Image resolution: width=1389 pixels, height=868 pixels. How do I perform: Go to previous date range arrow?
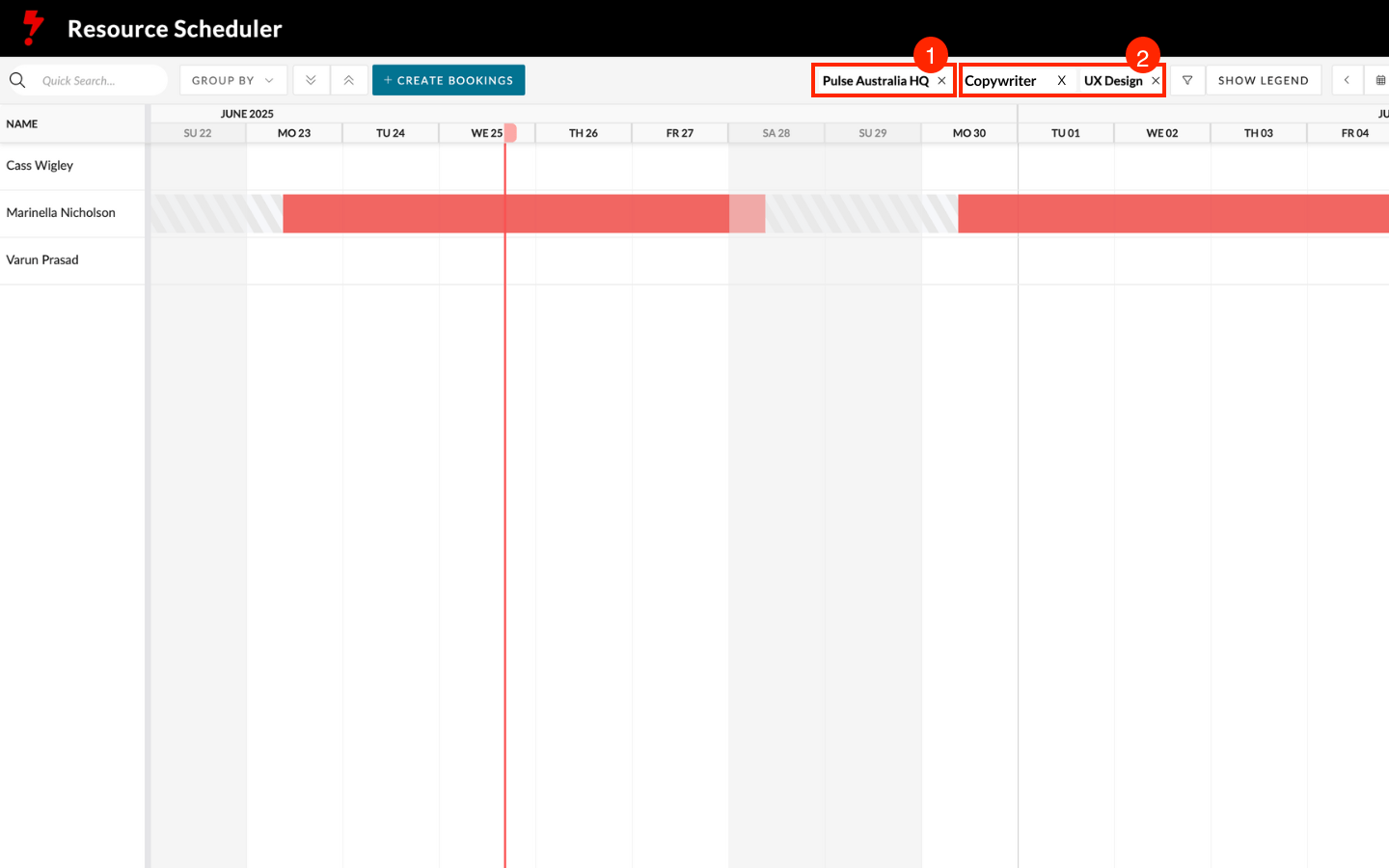pyautogui.click(x=1347, y=80)
